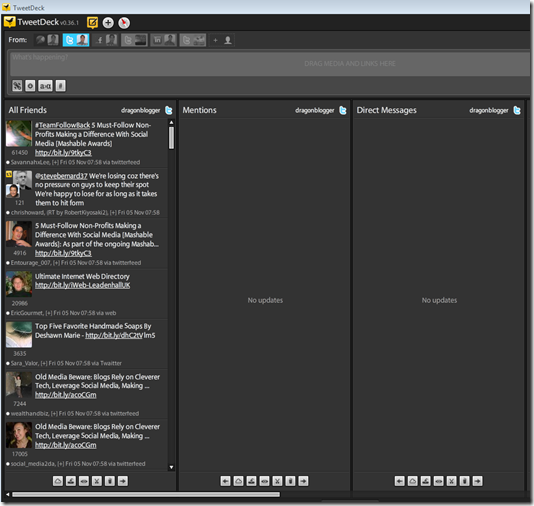Click the round record tool under compose box
Image resolution: width=534 pixels, height=506 pixels.
[x=30, y=85]
